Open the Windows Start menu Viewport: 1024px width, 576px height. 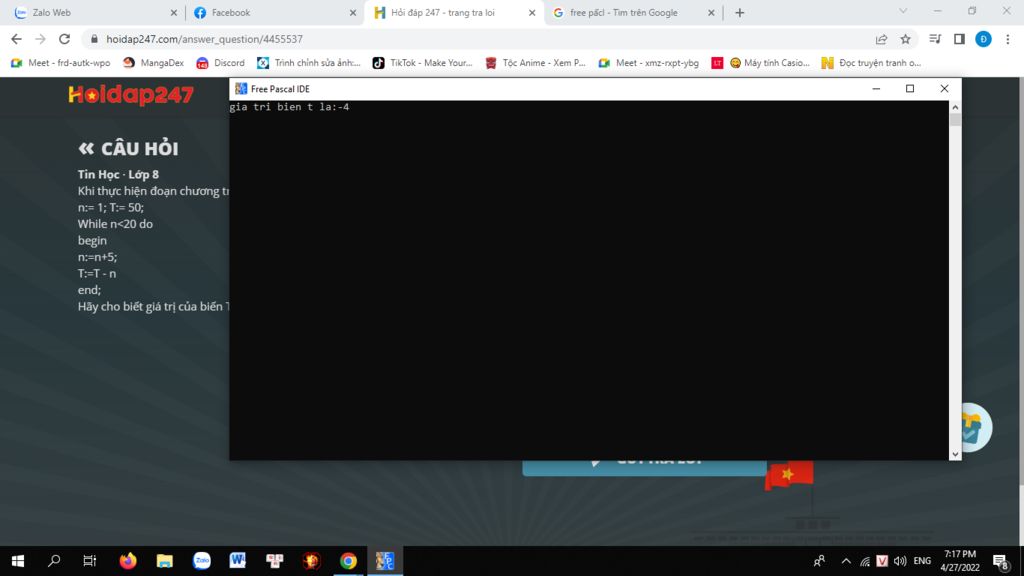point(18,561)
